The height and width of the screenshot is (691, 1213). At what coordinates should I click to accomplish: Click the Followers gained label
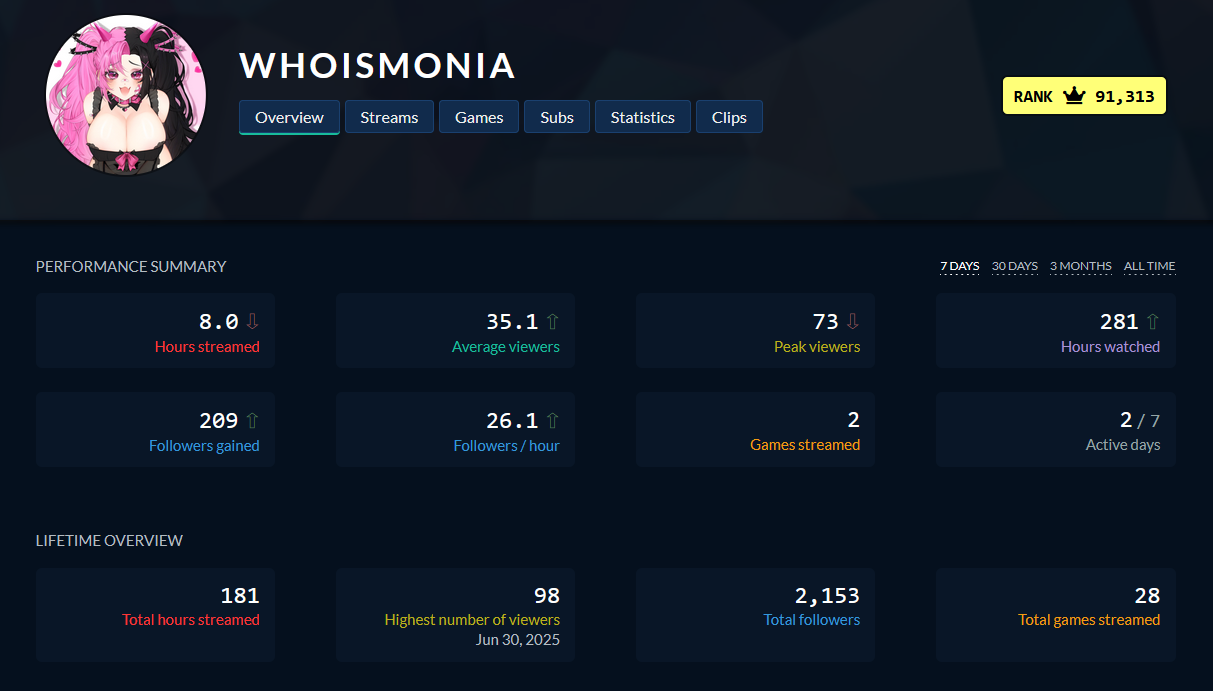pos(204,446)
